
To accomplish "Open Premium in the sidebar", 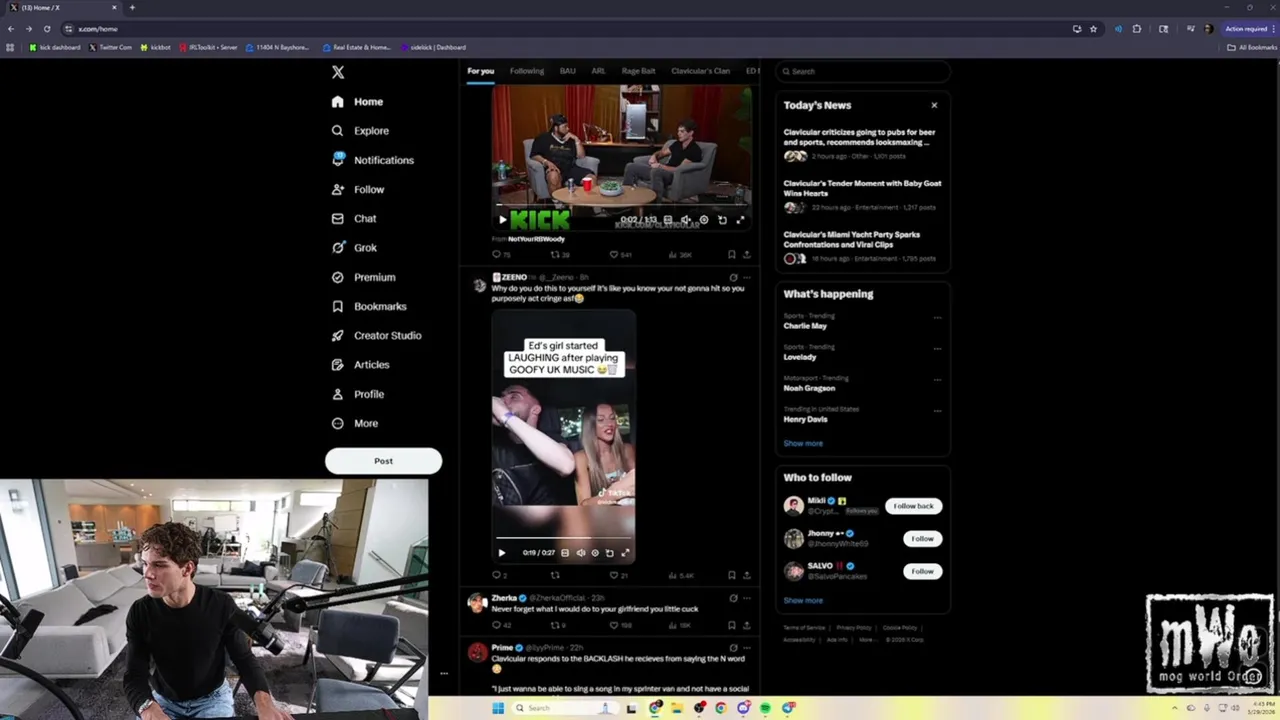I will pos(363,277).
